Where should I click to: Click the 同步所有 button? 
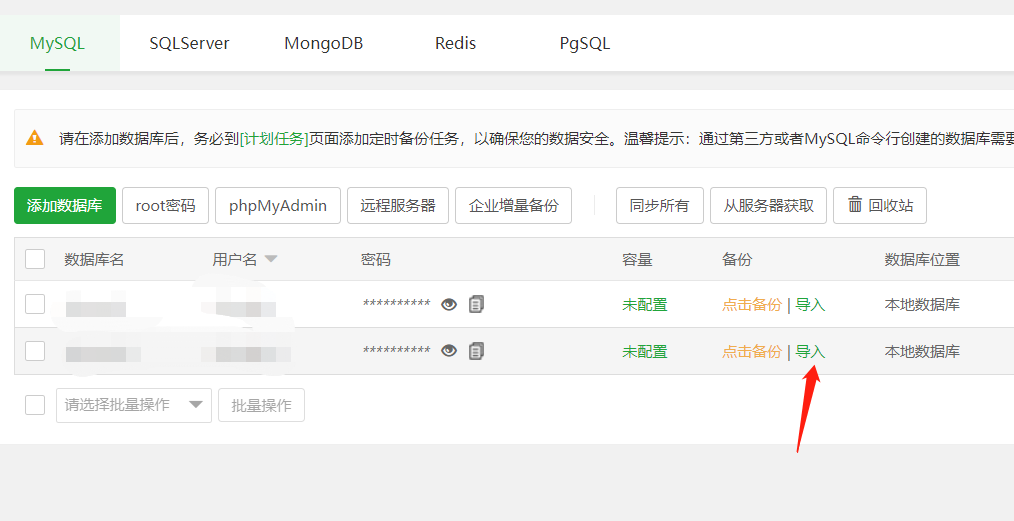(x=659, y=206)
